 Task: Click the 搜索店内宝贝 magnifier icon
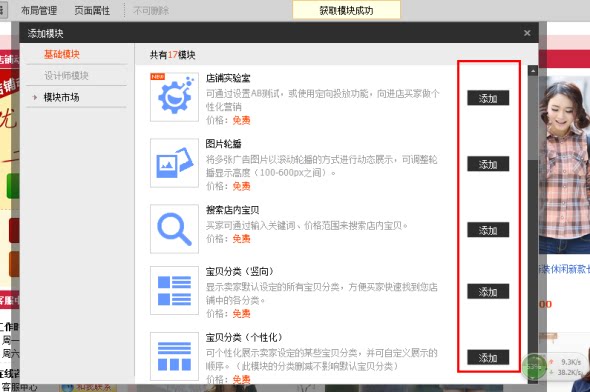(174, 229)
